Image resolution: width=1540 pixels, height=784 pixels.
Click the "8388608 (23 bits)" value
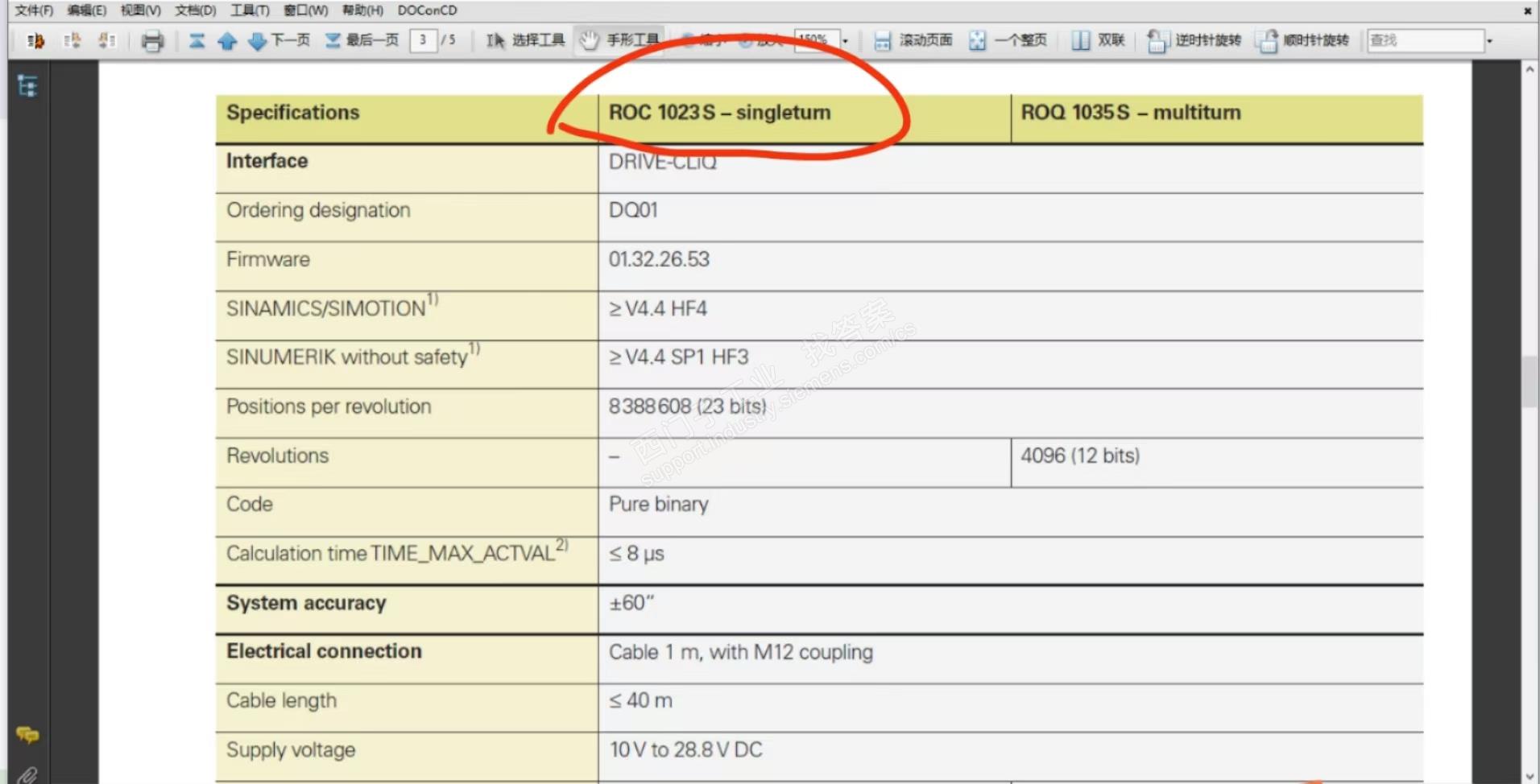687,406
